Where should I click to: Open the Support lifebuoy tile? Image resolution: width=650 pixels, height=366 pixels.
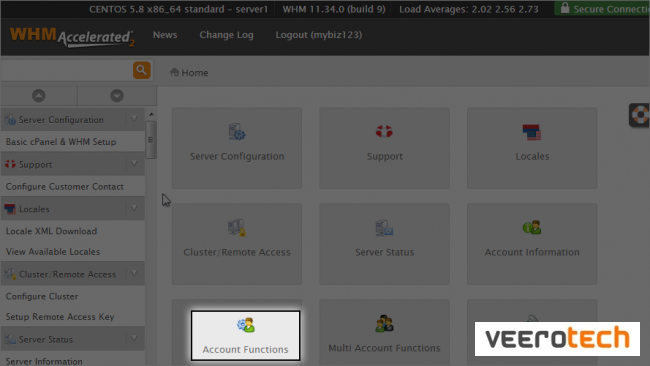point(384,148)
